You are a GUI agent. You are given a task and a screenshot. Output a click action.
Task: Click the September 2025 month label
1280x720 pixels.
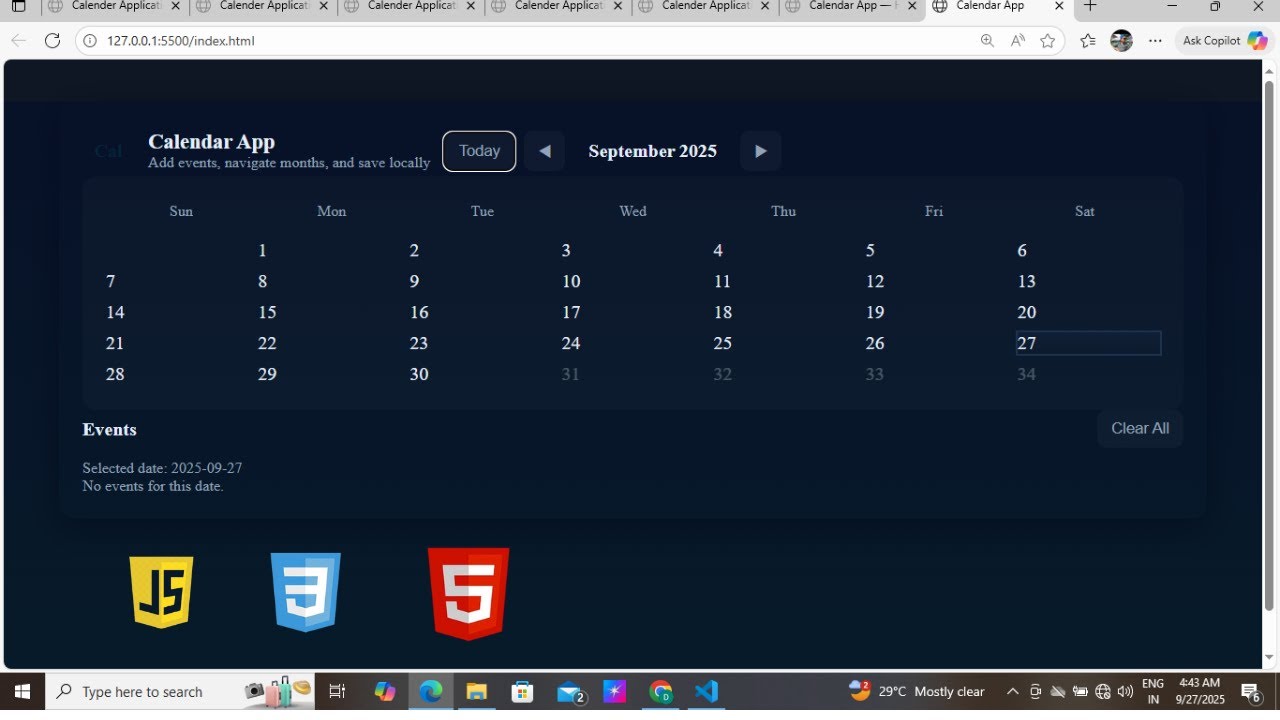pyautogui.click(x=652, y=151)
